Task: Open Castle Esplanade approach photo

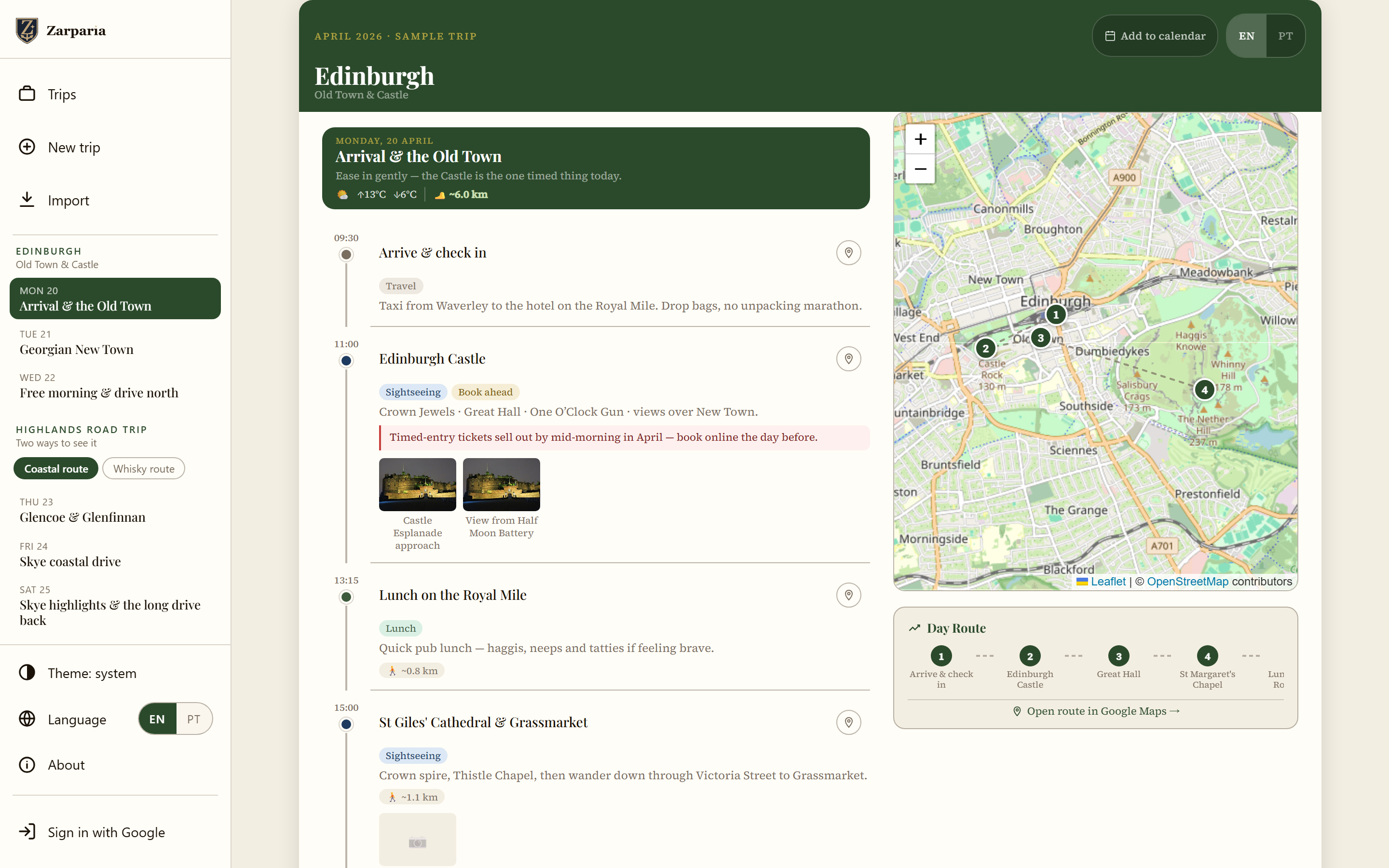Action: [x=417, y=485]
